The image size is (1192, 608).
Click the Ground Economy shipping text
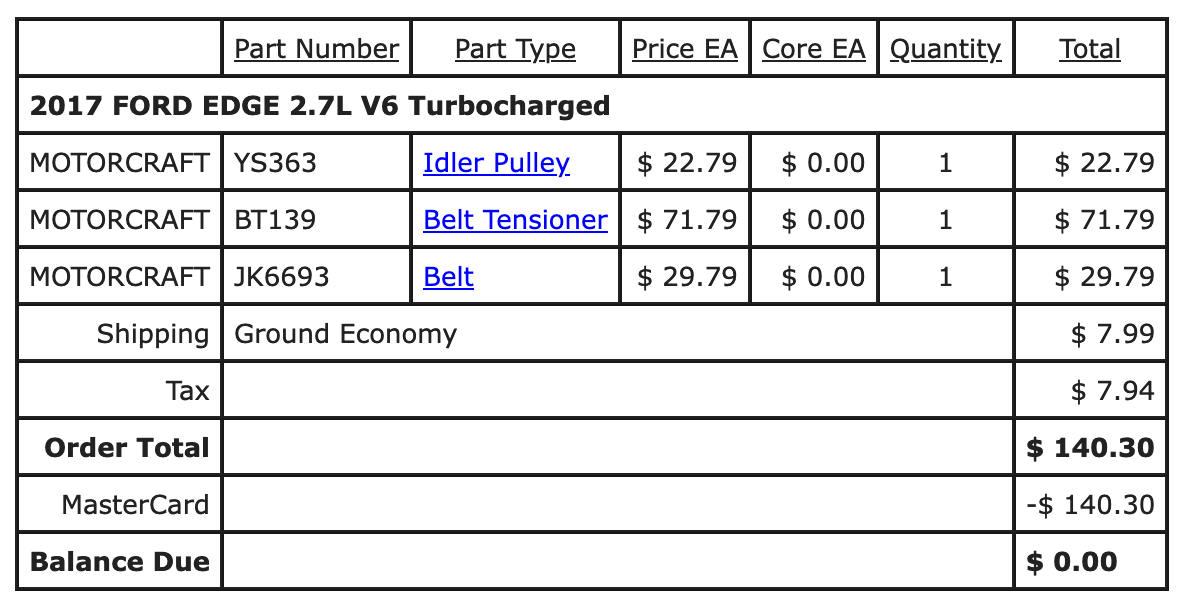[345, 334]
